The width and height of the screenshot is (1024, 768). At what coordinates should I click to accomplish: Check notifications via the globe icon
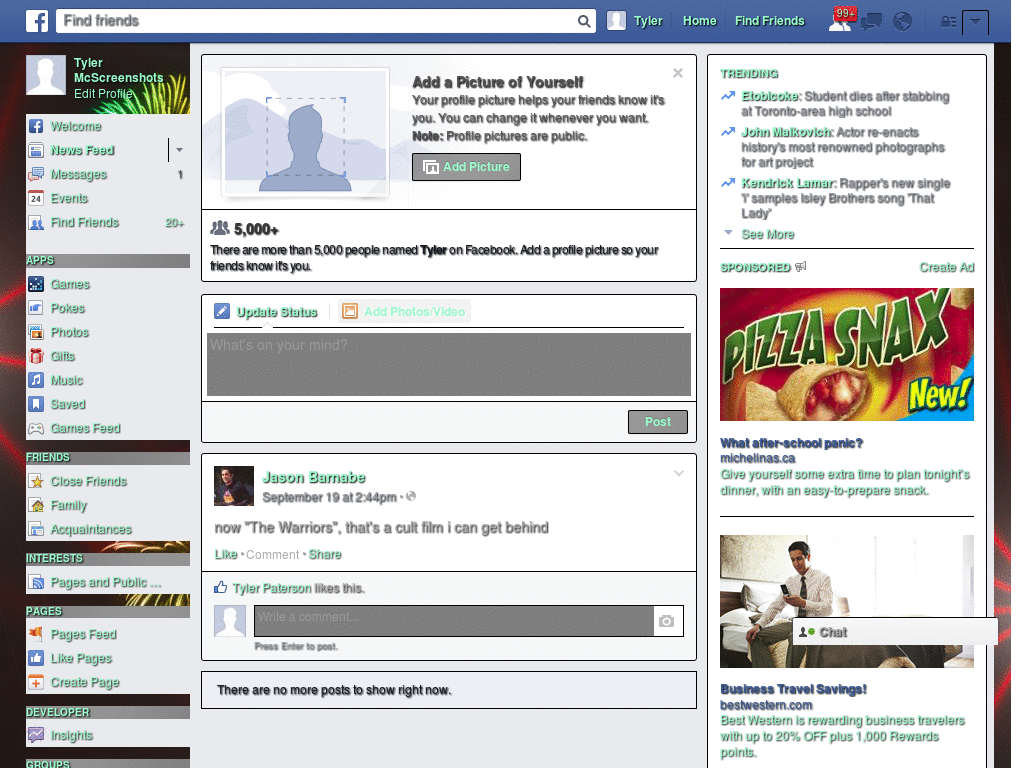[902, 20]
